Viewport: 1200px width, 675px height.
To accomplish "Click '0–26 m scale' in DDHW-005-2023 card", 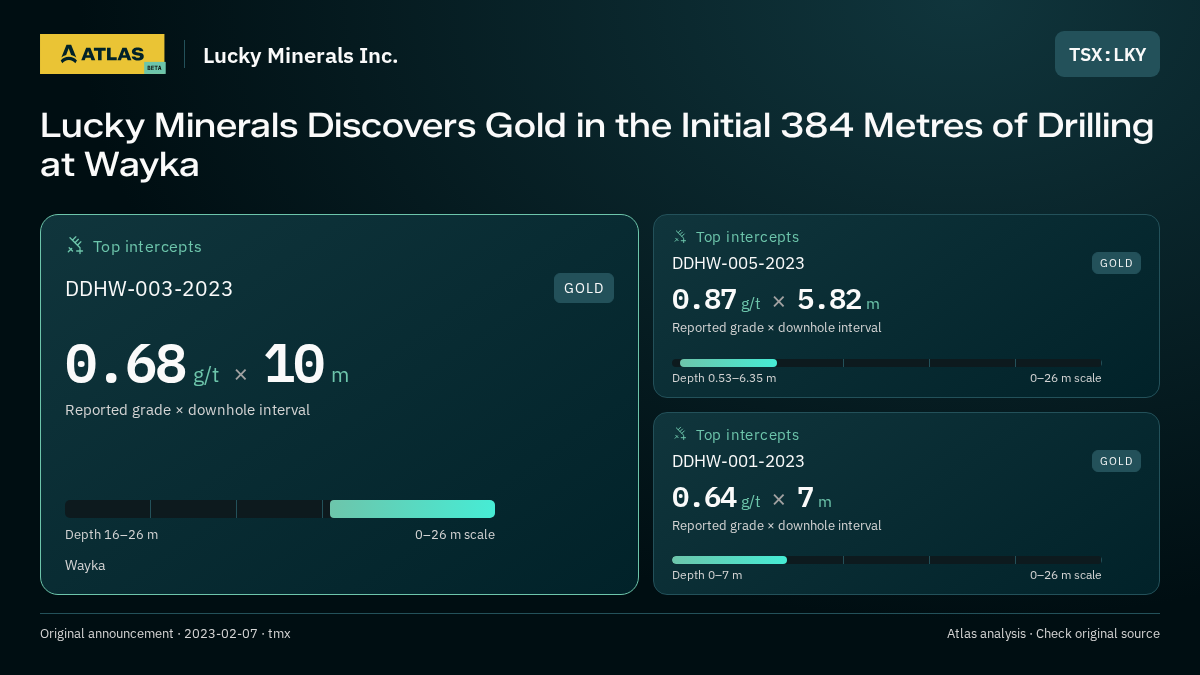I will (x=1066, y=378).
